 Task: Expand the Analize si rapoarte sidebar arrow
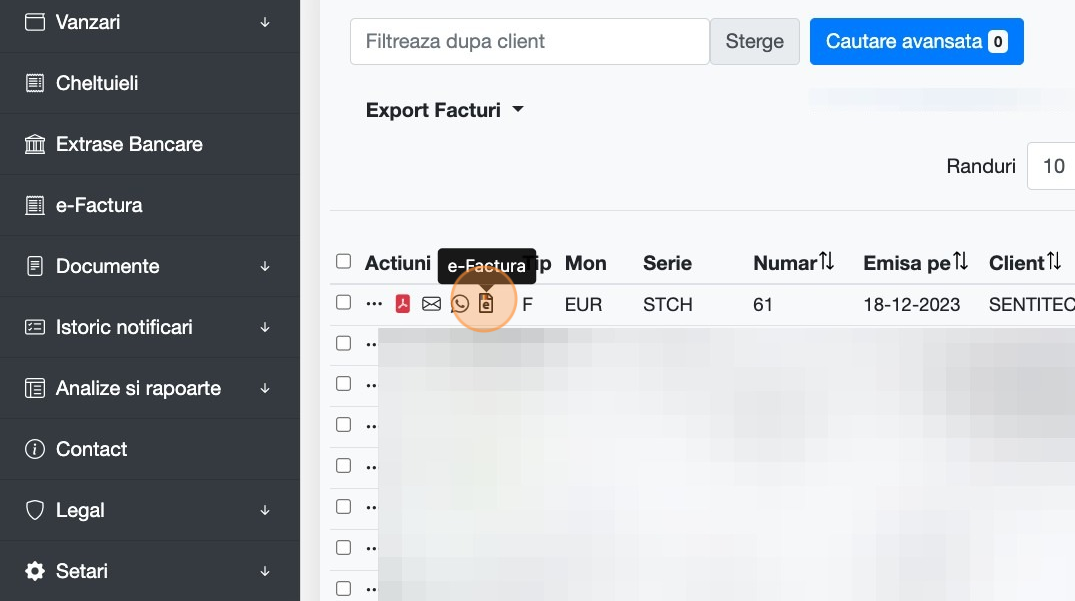pos(265,388)
